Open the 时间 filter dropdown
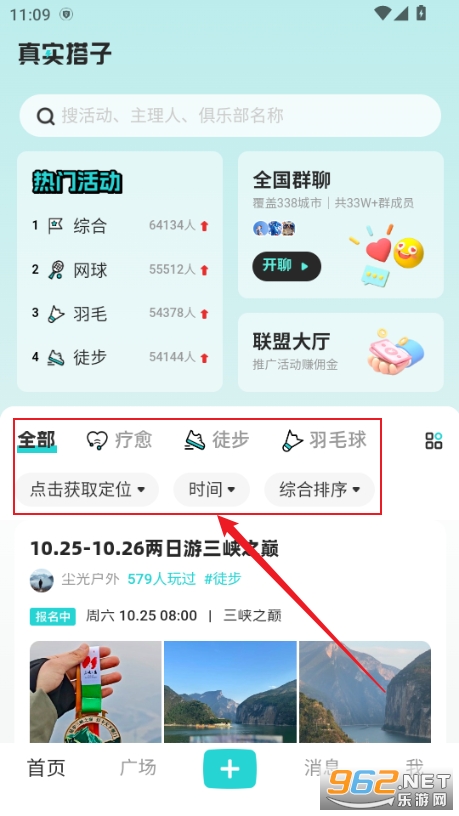459x816 pixels. point(211,489)
